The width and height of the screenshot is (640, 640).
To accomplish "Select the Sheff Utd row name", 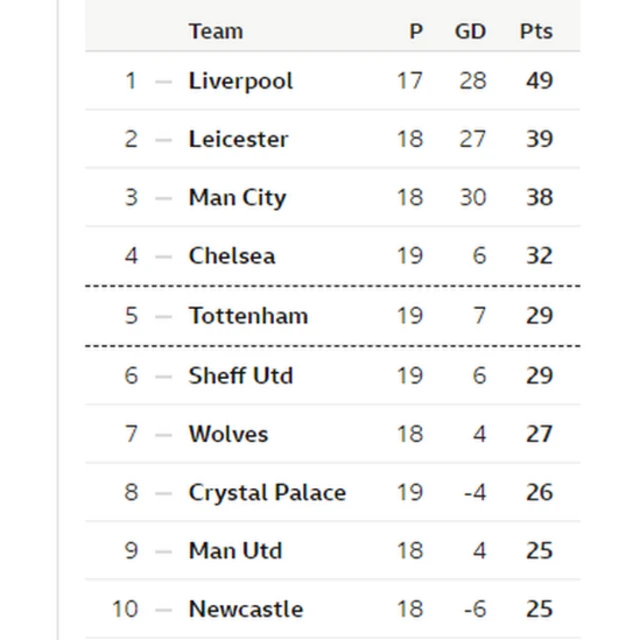I will click(240, 376).
